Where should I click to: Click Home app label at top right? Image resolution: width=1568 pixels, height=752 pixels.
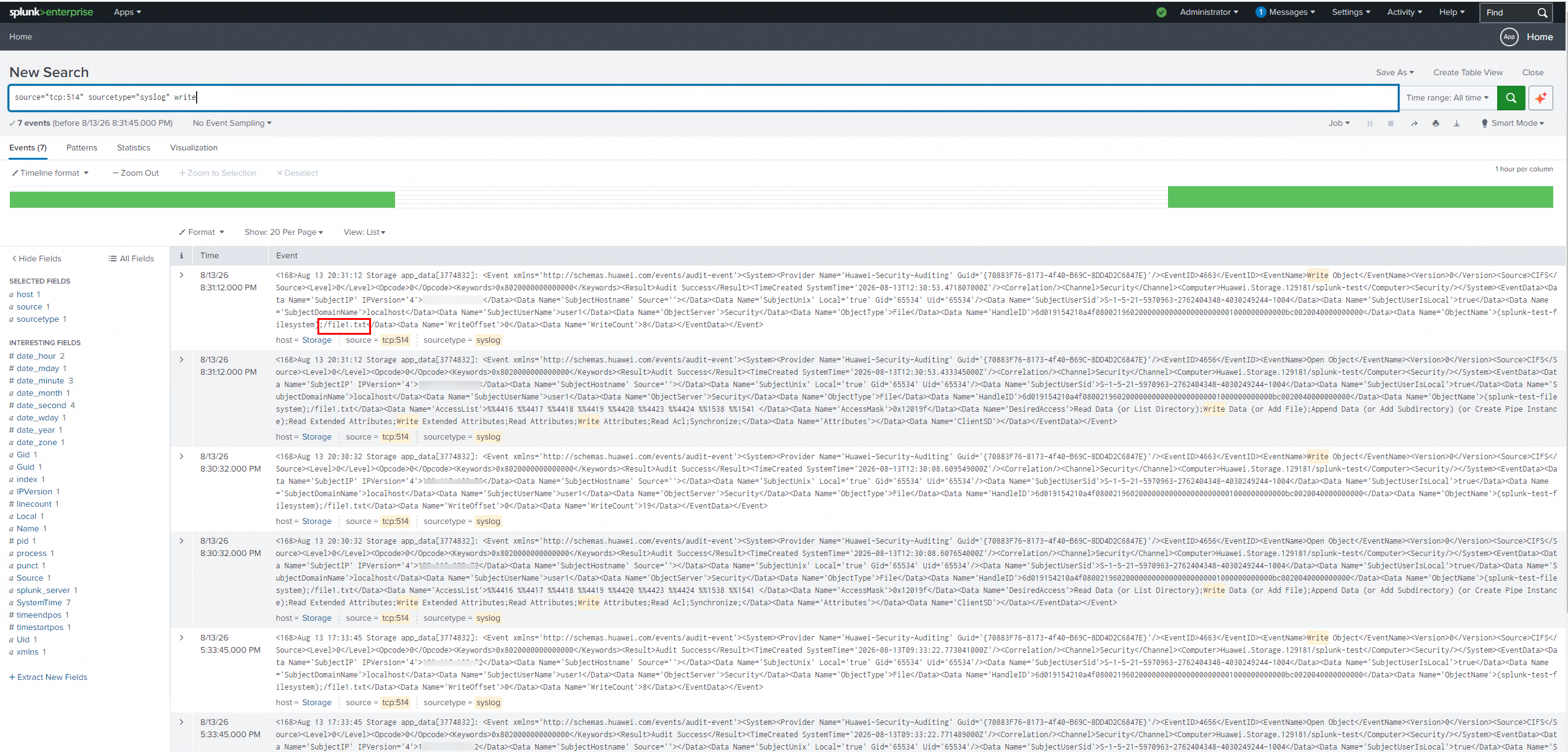point(1540,37)
